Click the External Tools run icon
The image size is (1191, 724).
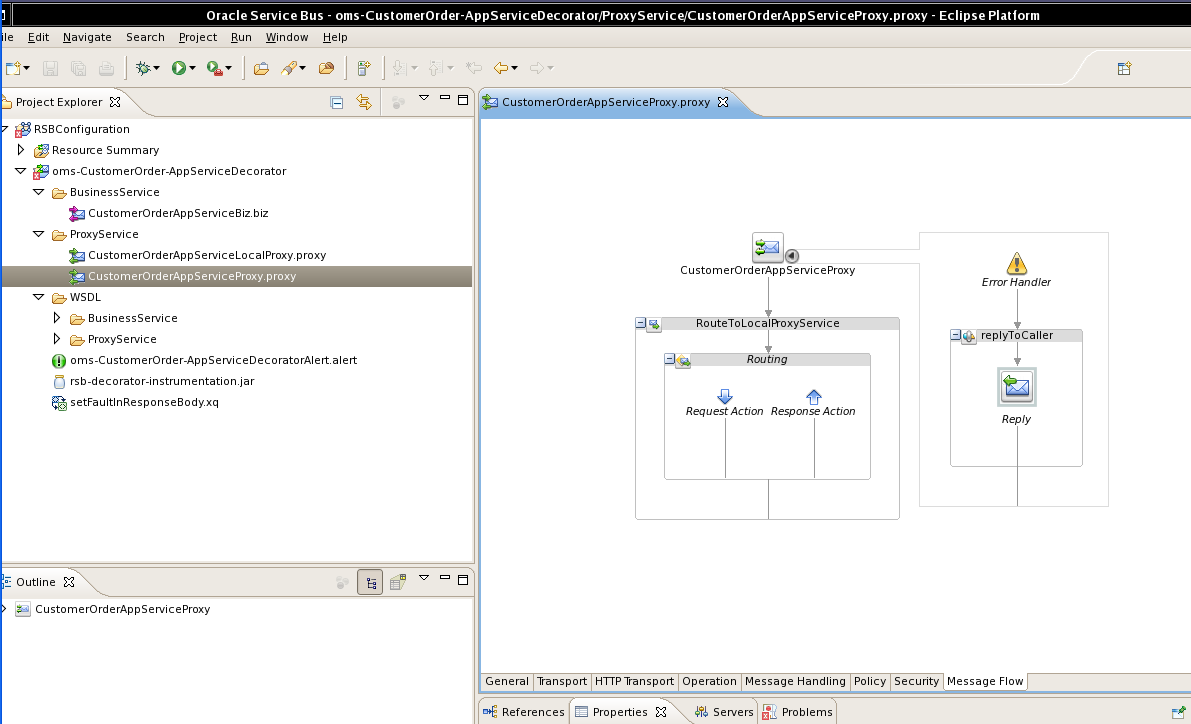click(x=214, y=69)
